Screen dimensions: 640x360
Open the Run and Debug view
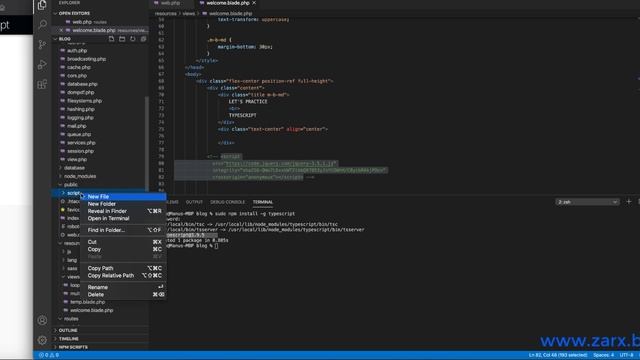42,64
